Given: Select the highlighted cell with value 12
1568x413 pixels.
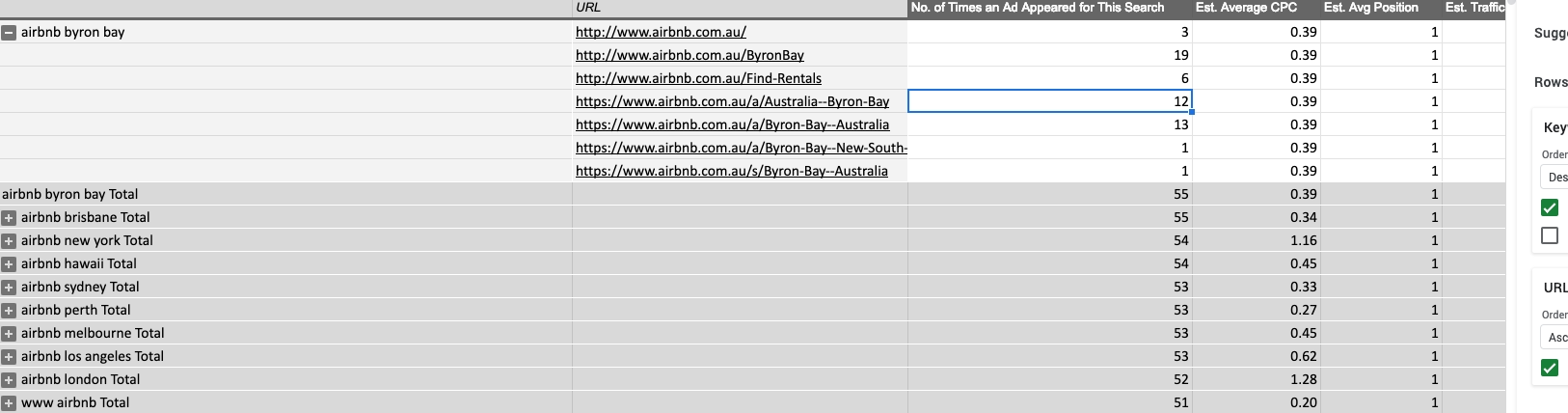Looking at the screenshot, I should coord(1050,101).
